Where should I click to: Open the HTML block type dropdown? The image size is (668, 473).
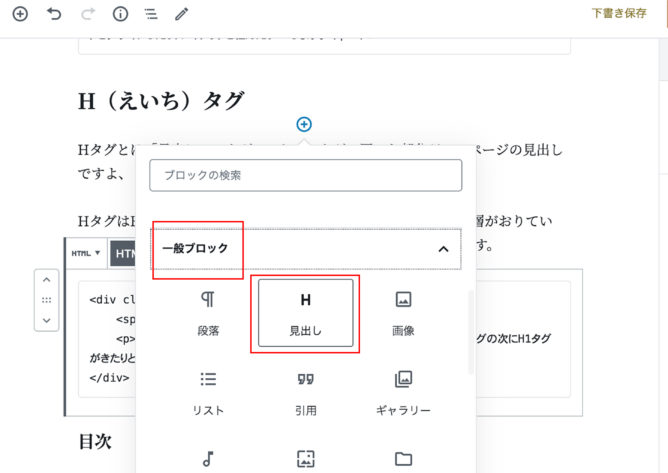86,253
